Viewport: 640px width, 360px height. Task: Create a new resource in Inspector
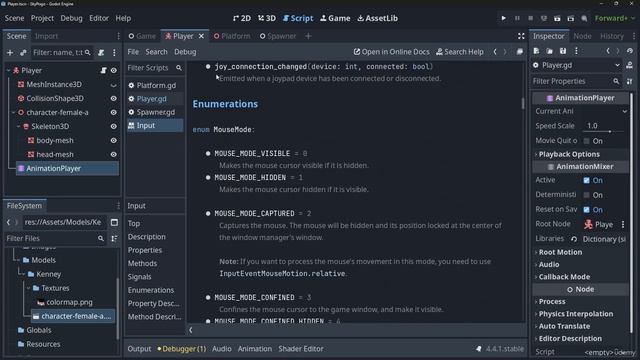click(x=536, y=51)
